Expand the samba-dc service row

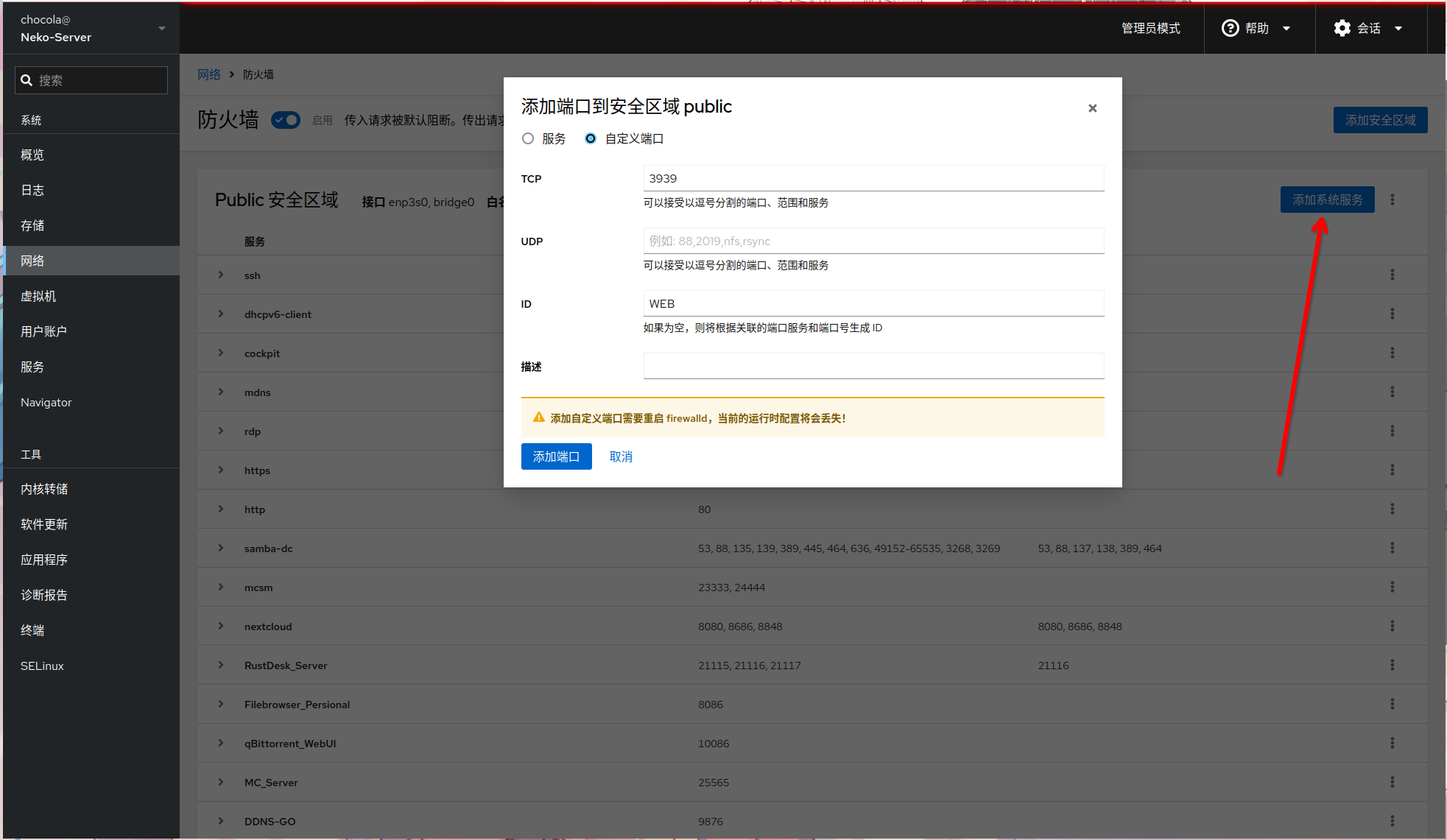tap(220, 548)
